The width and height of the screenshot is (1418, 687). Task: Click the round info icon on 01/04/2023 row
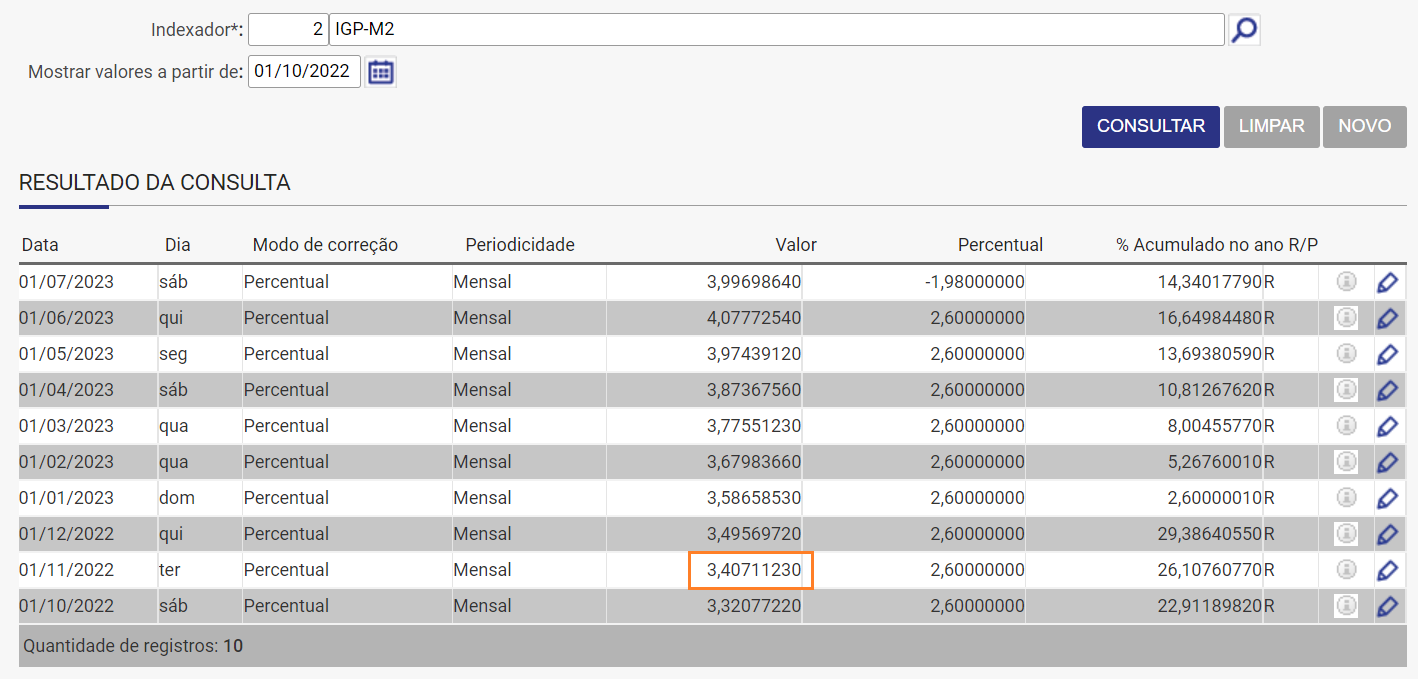(x=1346, y=390)
